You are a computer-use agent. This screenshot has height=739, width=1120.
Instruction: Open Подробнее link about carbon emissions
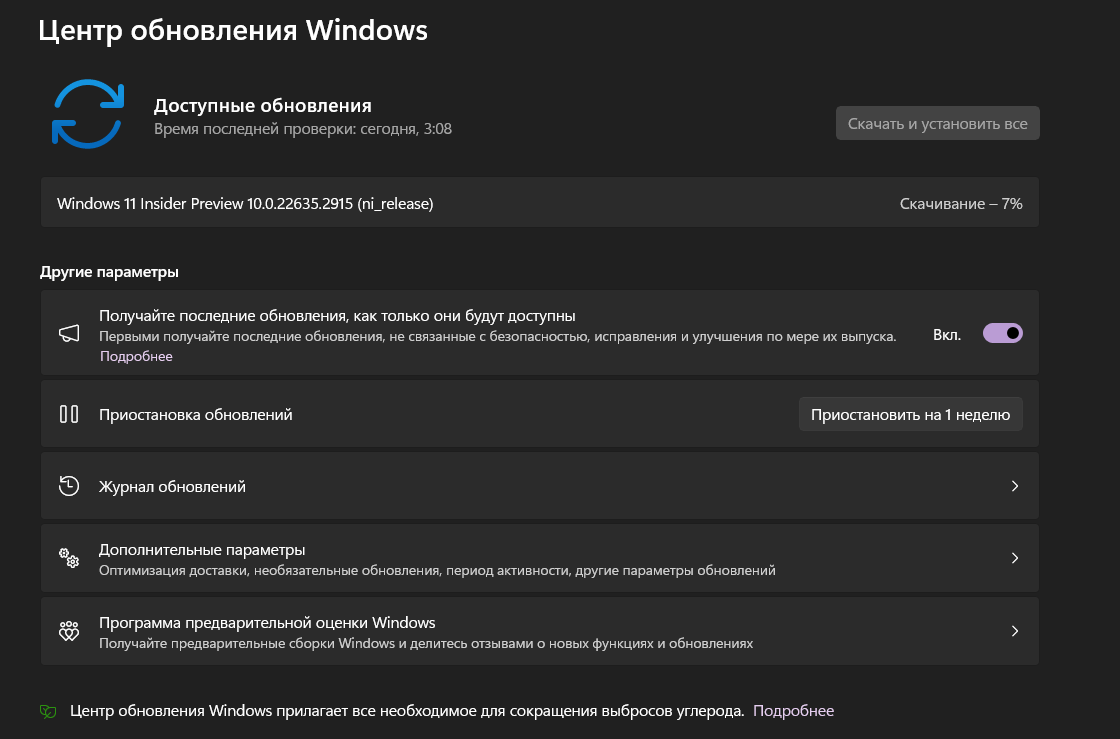coord(793,711)
